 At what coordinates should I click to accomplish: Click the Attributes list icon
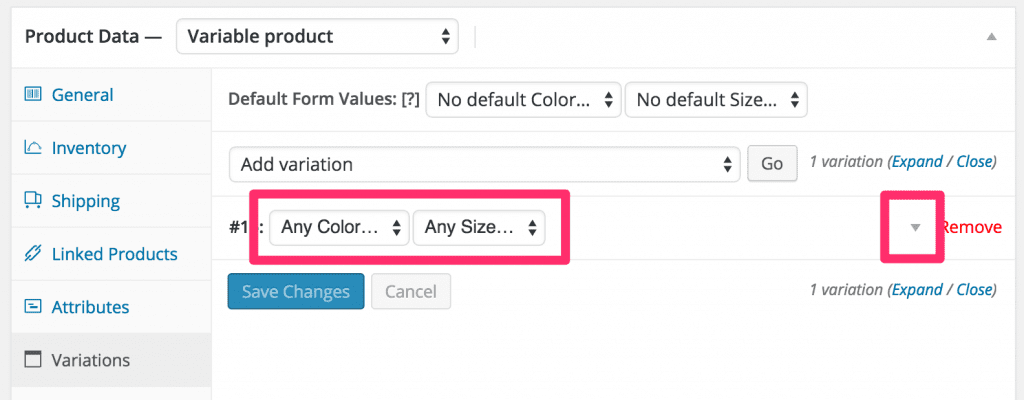click(33, 307)
